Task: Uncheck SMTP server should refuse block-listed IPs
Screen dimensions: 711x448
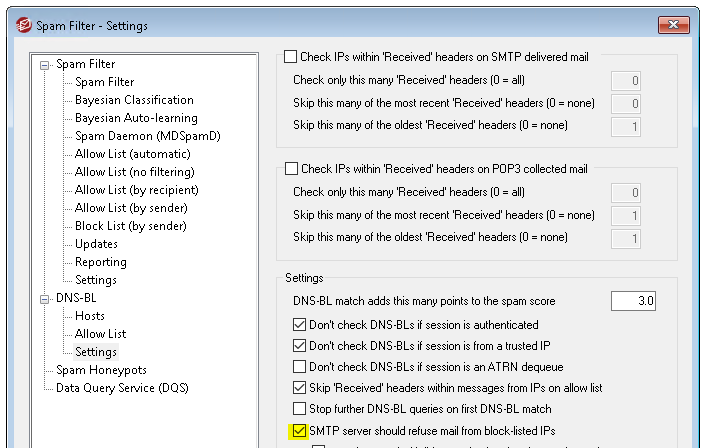Action: pyautogui.click(x=299, y=431)
